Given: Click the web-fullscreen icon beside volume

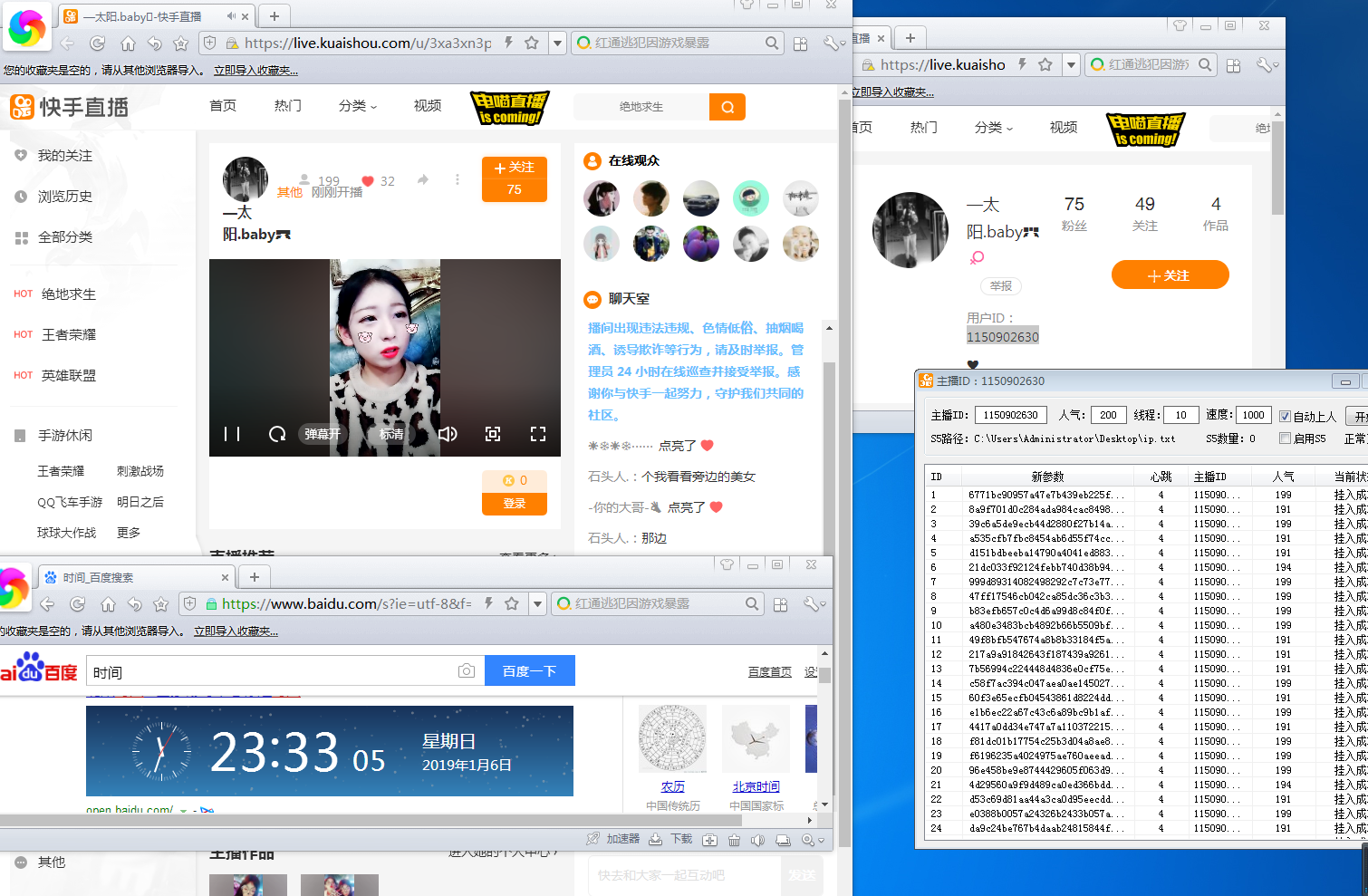Looking at the screenshot, I should (x=493, y=434).
